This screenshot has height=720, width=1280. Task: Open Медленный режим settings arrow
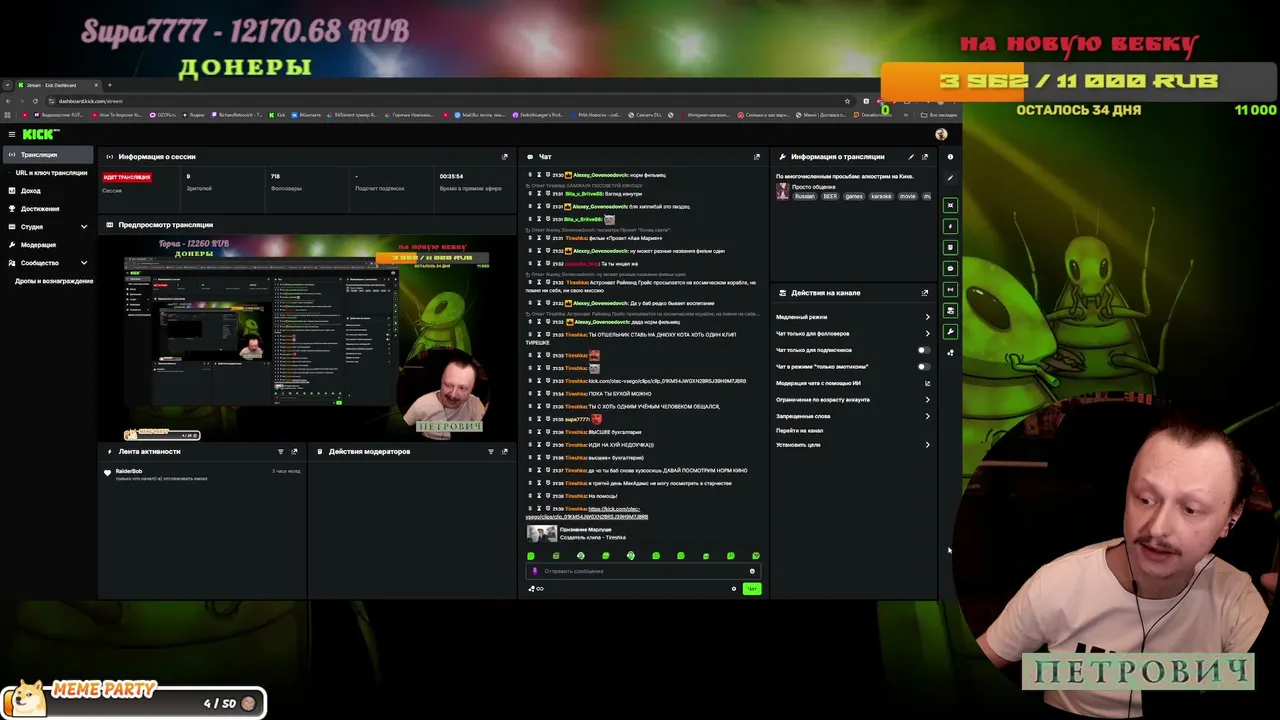pos(927,317)
